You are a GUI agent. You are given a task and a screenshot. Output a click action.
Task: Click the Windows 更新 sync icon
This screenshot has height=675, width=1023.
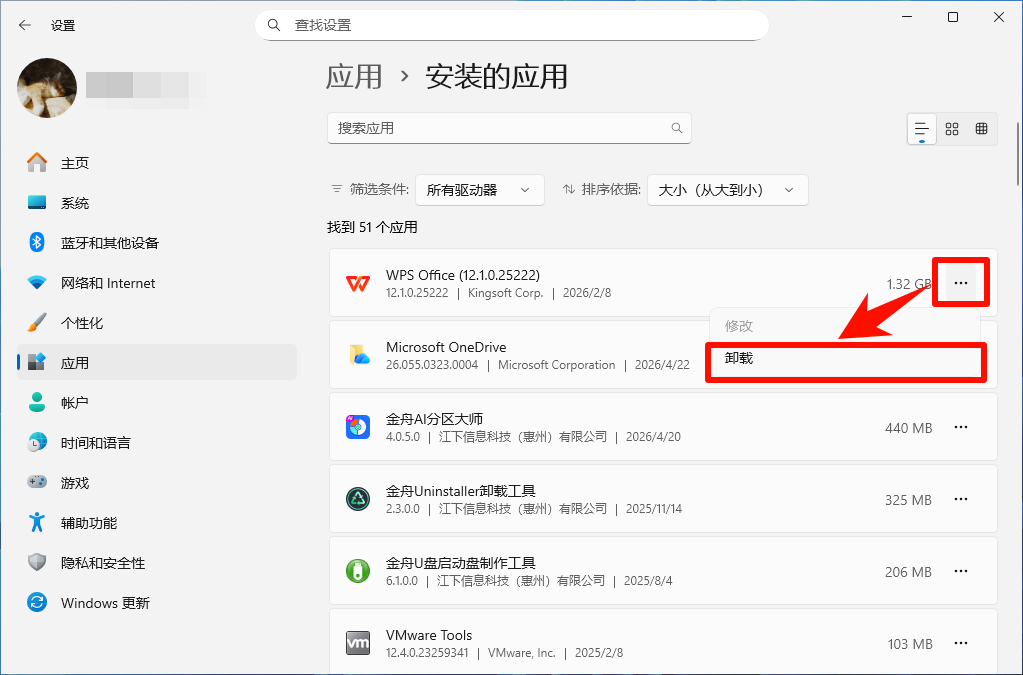pyautogui.click(x=37, y=602)
